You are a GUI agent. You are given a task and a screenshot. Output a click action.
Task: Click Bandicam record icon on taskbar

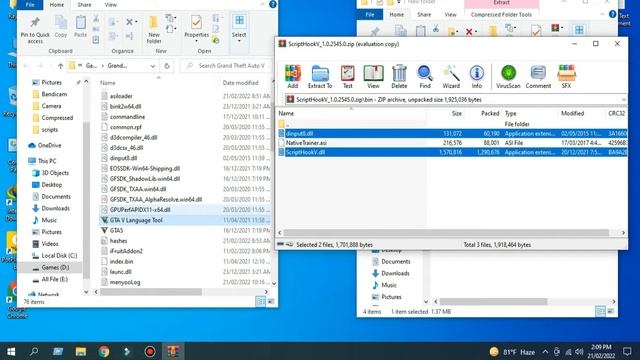(x=150, y=351)
